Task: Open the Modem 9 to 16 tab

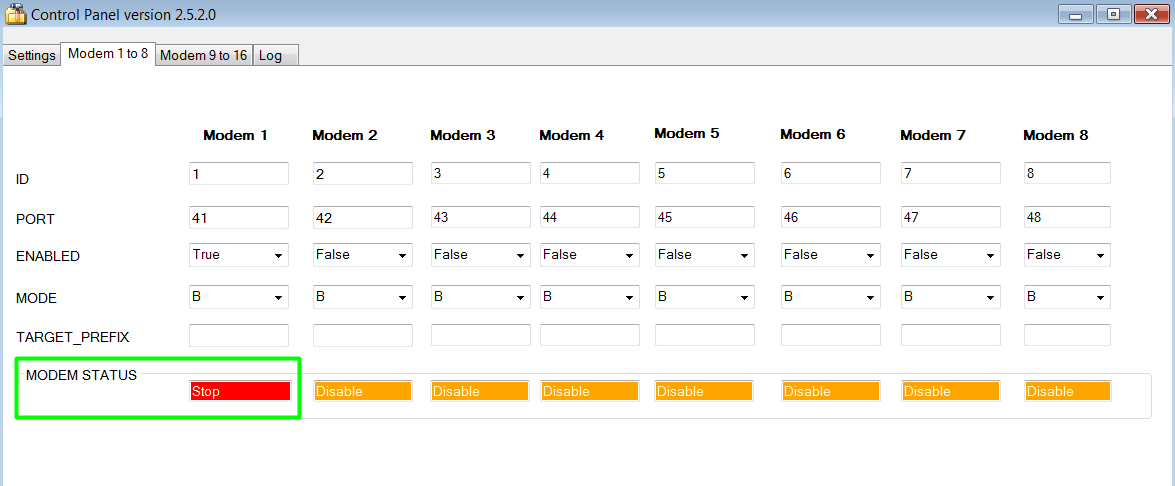Action: tap(204, 55)
